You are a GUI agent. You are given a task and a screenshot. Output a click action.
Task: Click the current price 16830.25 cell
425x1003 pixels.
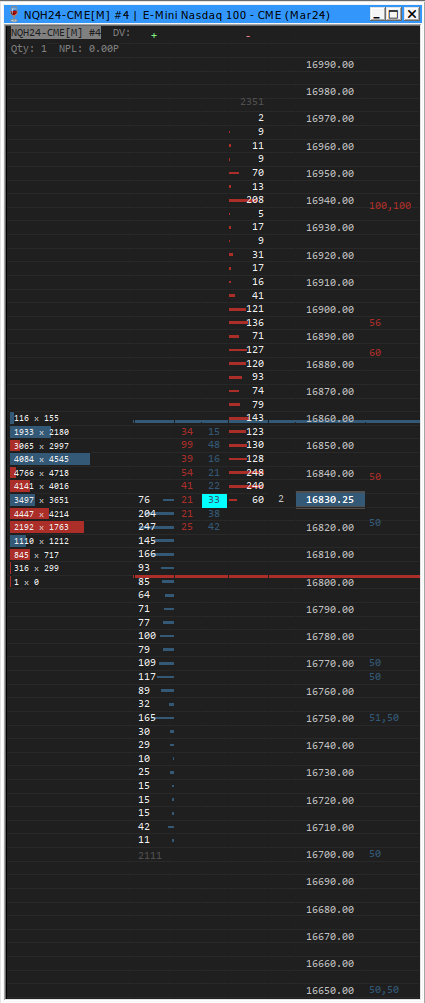pos(330,500)
